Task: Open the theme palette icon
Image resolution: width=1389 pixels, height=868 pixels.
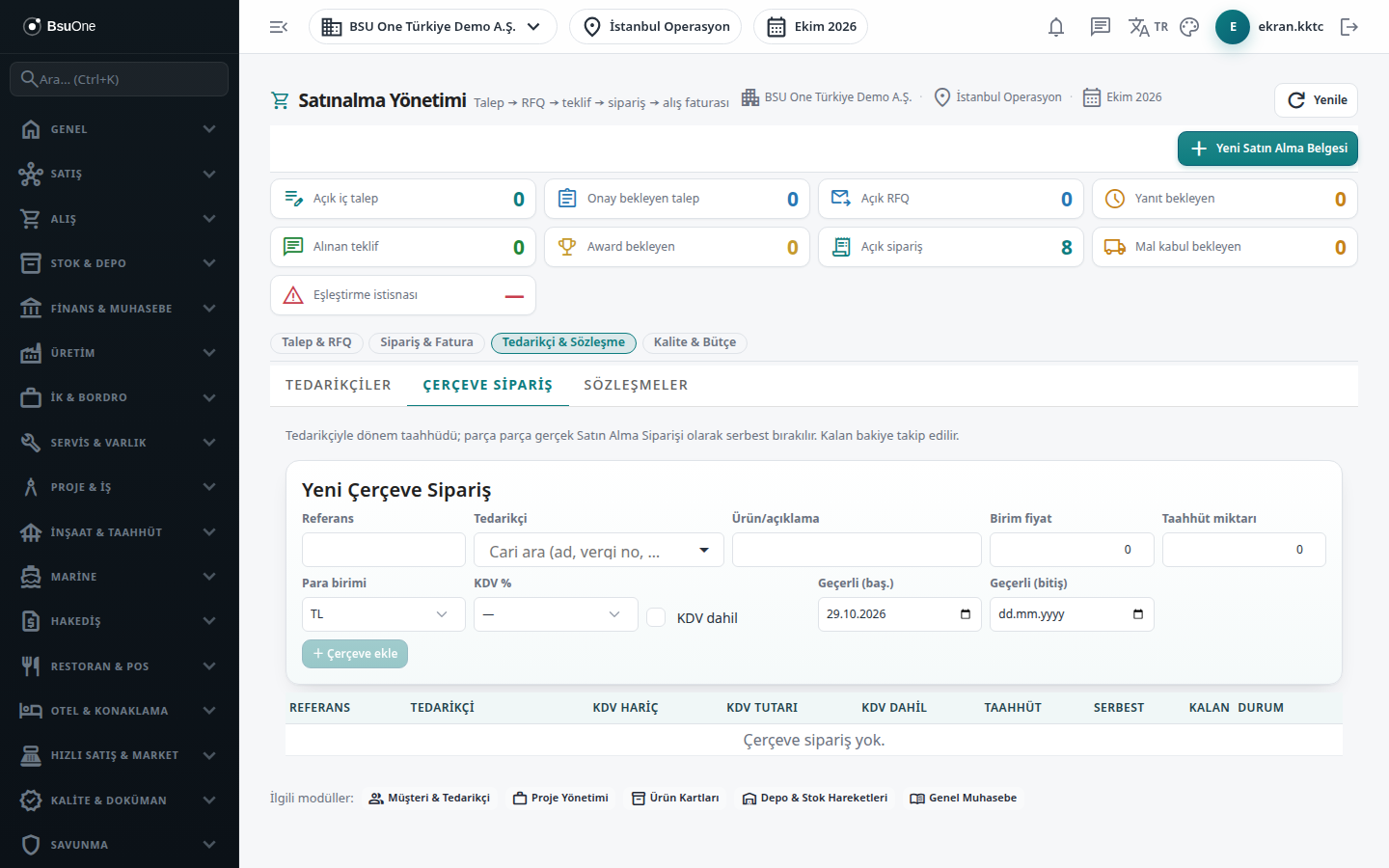Action: (1189, 27)
